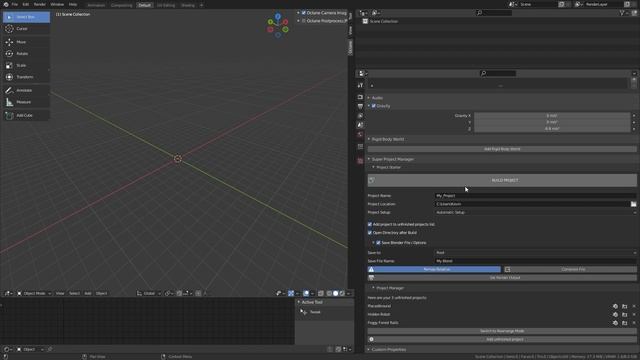Screen dimensions: 640x360
Task: Open the Edit menu
Action: 26,4
